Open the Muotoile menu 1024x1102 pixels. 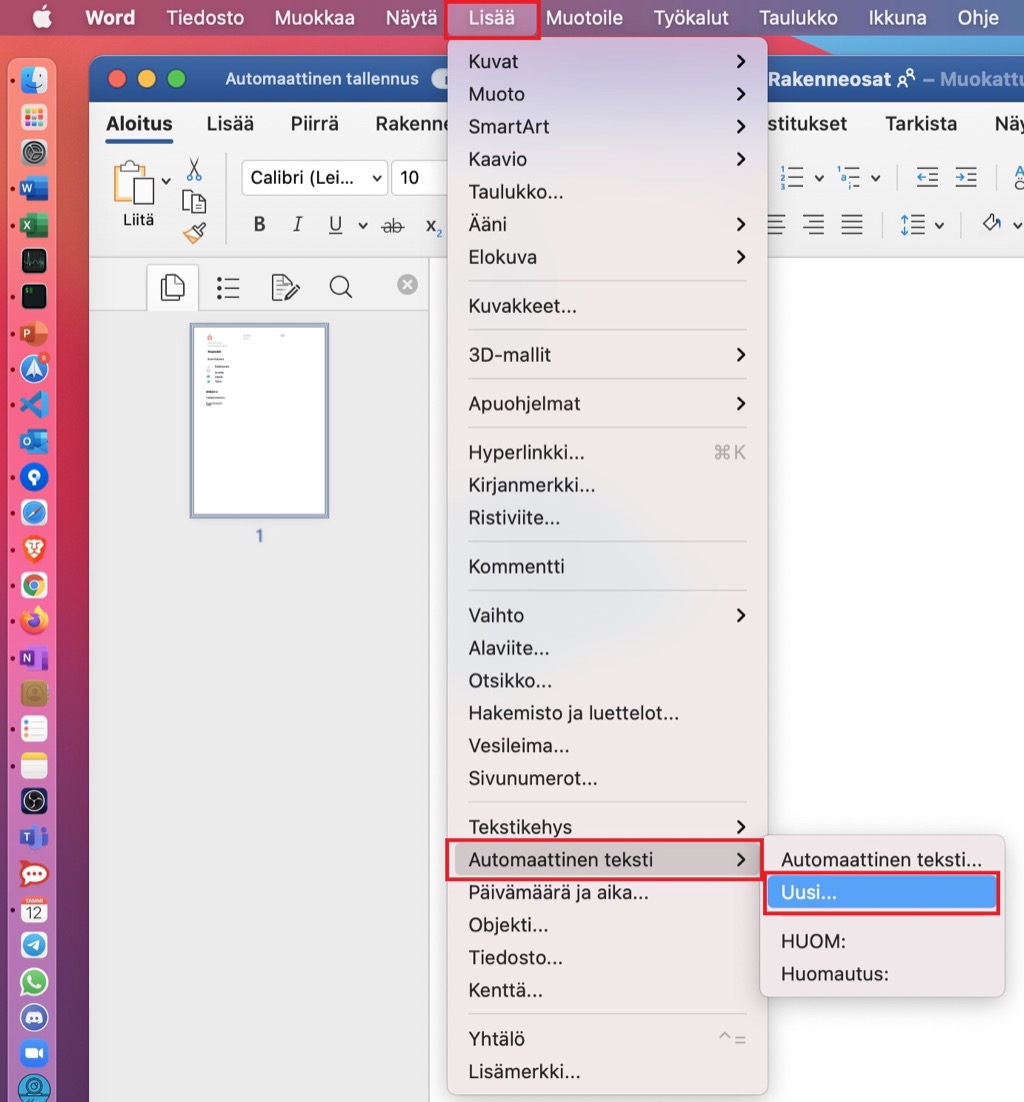(584, 18)
